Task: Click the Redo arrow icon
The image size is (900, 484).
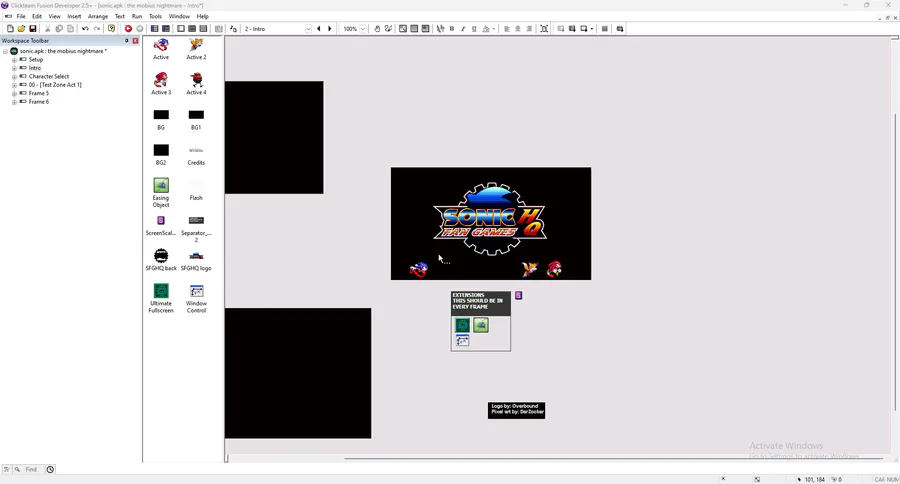Action: click(96, 29)
